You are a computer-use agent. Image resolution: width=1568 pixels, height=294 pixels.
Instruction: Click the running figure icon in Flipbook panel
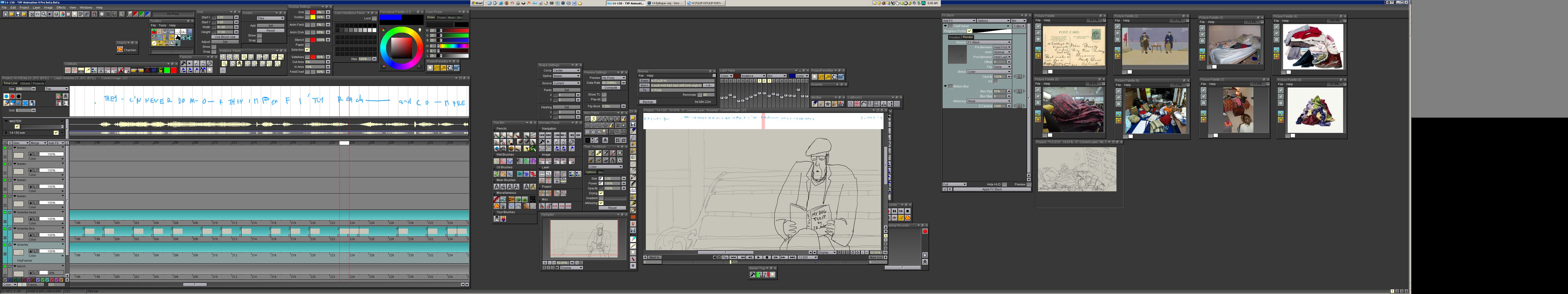[x=183, y=63]
